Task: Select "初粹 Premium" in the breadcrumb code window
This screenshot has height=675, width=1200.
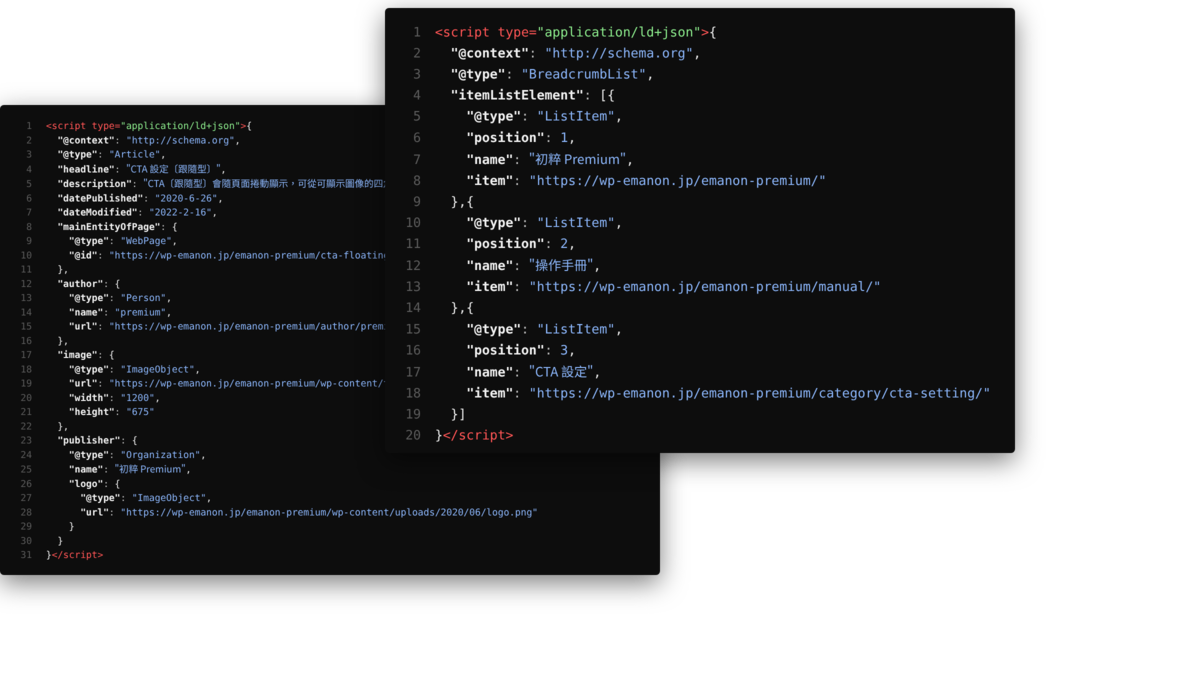Action: coord(578,159)
